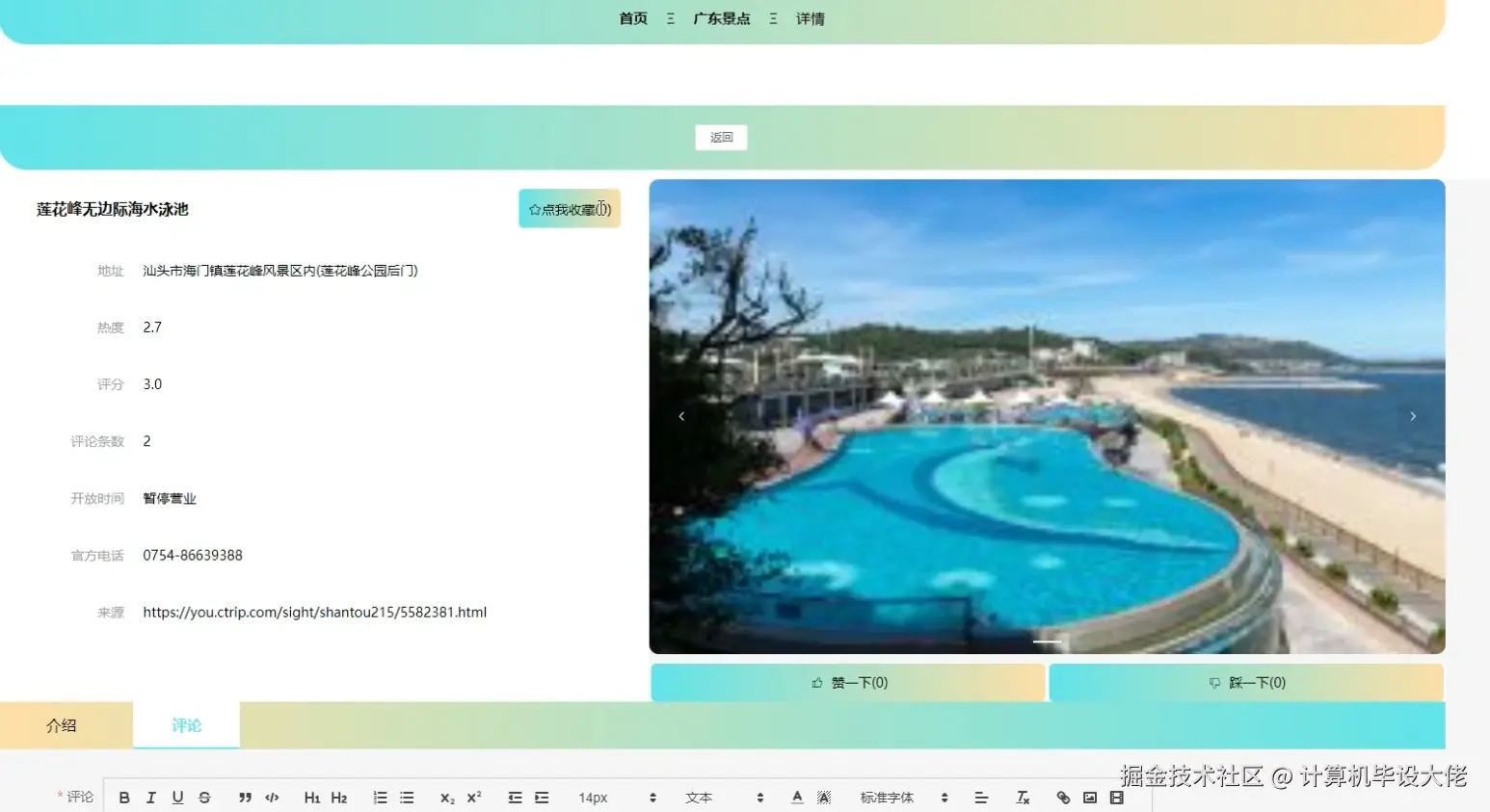Clear text formatting with the Tx icon
The width and height of the screenshot is (1490, 812).
coord(1021,797)
